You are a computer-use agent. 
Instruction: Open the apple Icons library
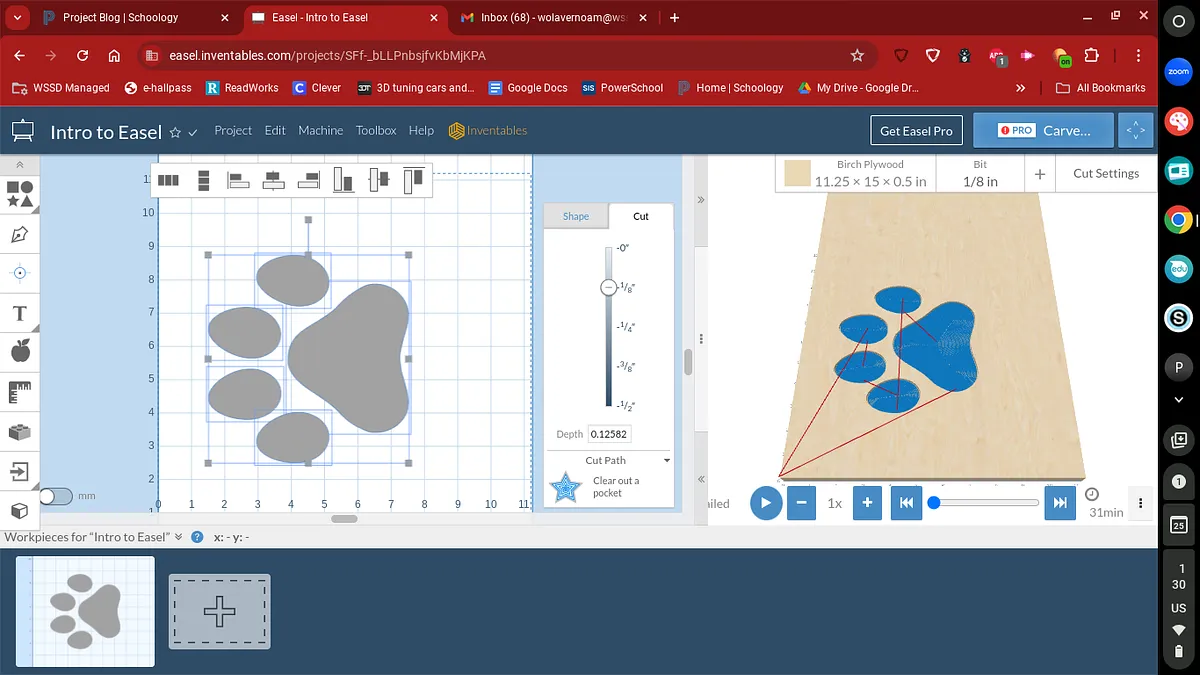(x=19, y=351)
